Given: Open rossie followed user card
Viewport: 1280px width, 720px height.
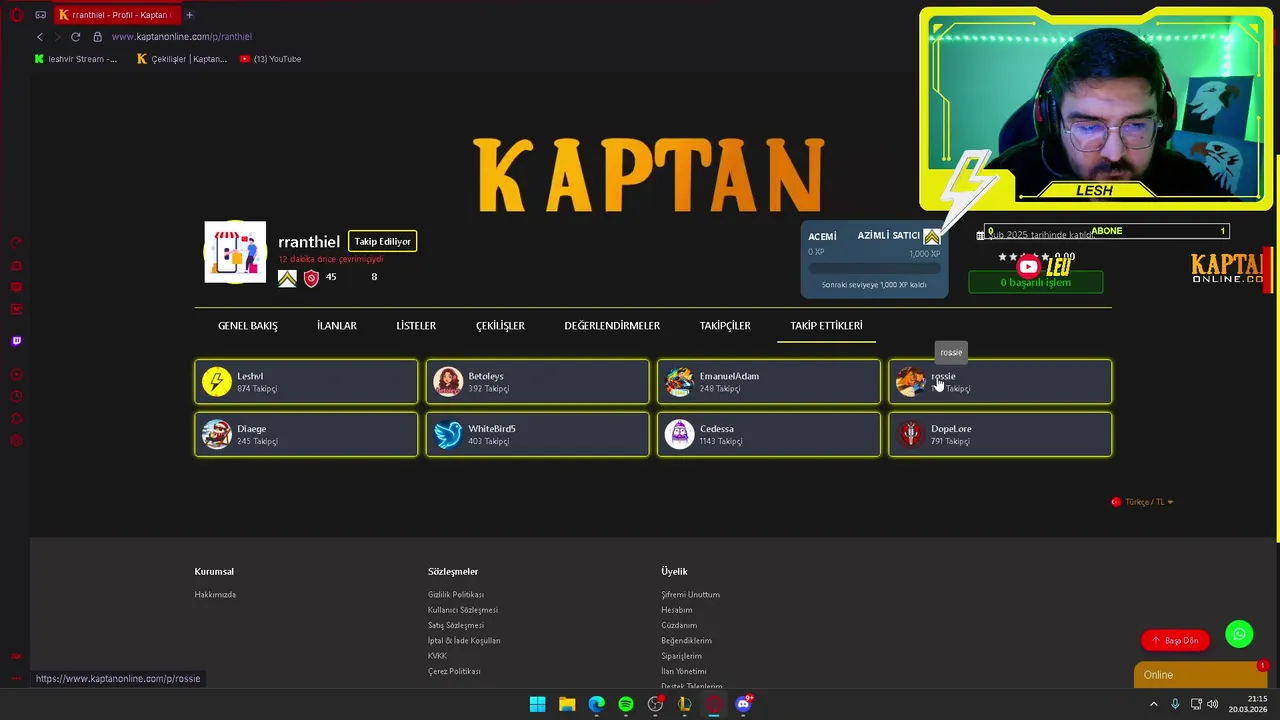Looking at the screenshot, I should pos(1000,381).
